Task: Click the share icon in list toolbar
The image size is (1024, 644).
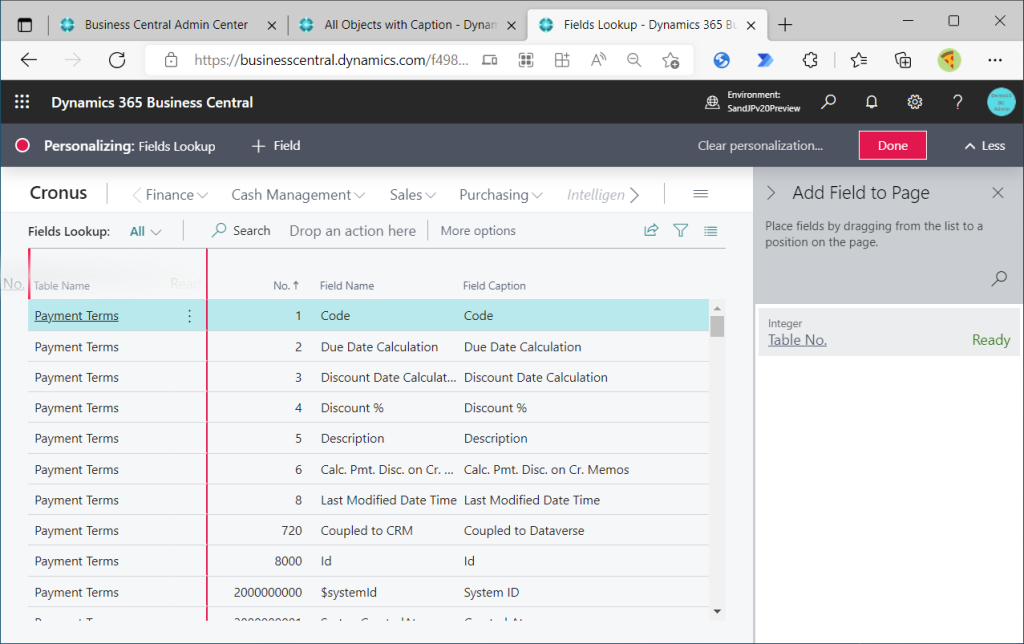Action: (x=651, y=231)
